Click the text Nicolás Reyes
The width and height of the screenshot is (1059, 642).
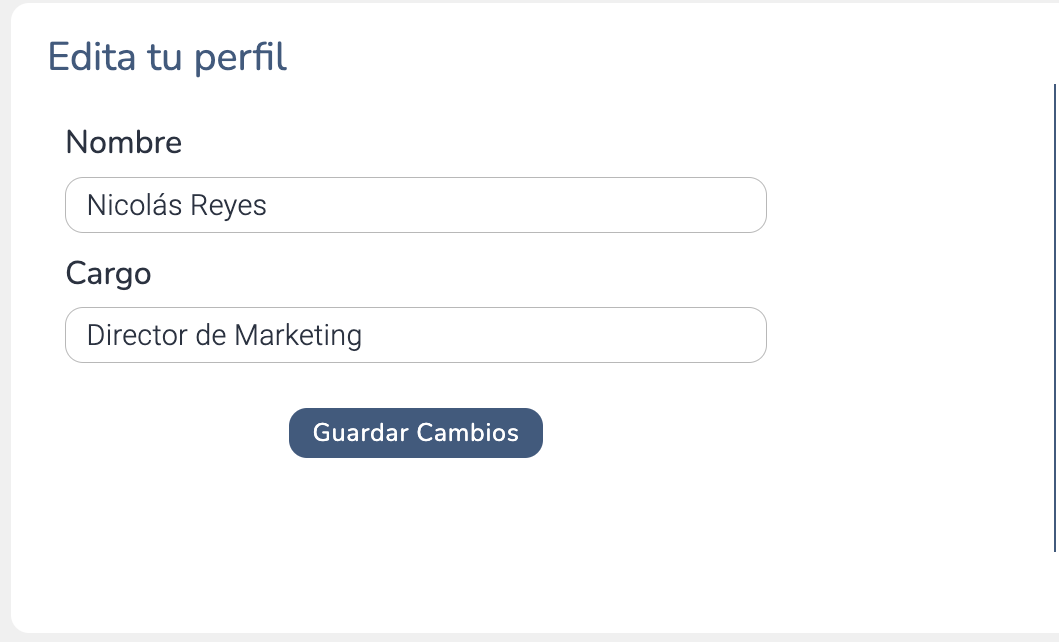pyautogui.click(x=177, y=204)
